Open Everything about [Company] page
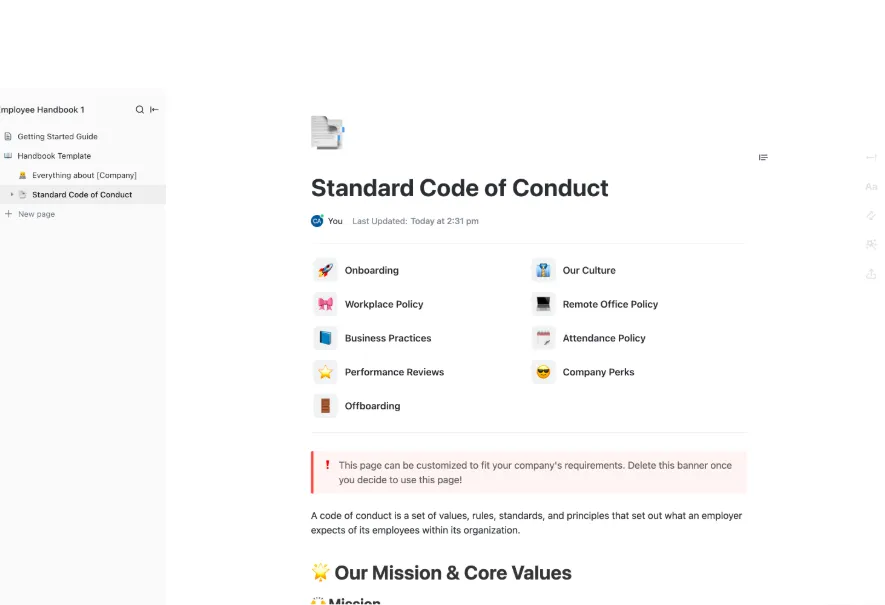Viewport: 885px width, 605px height. 83,176
